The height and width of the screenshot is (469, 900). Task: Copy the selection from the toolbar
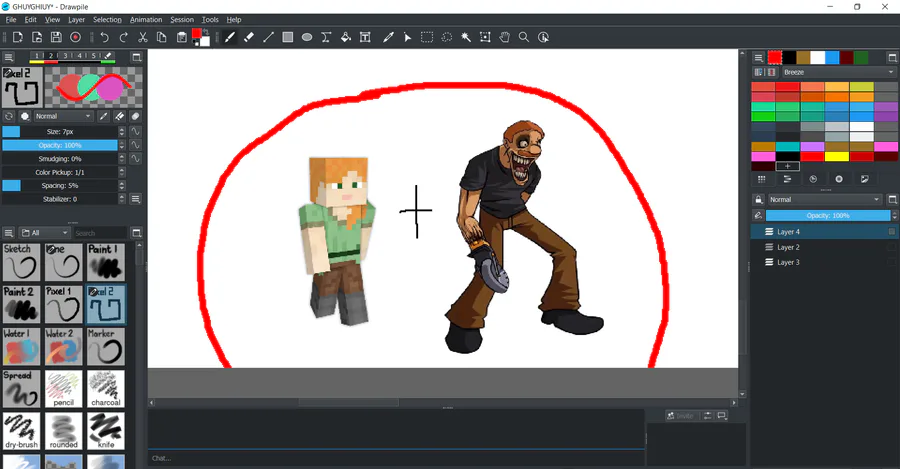pyautogui.click(x=162, y=37)
